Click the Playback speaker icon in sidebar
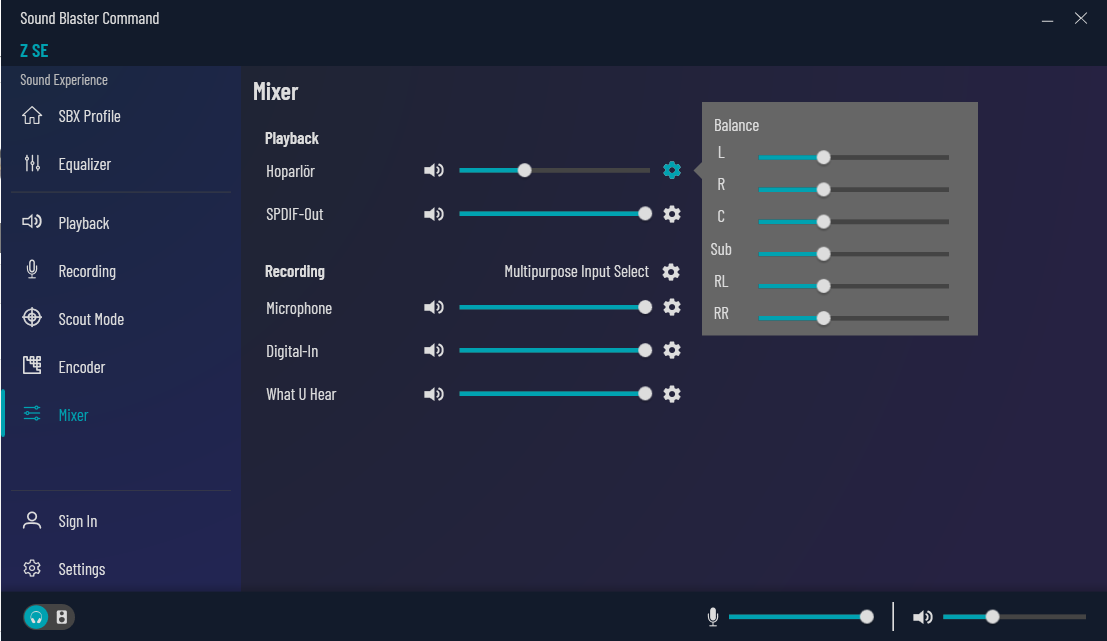 click(32, 222)
